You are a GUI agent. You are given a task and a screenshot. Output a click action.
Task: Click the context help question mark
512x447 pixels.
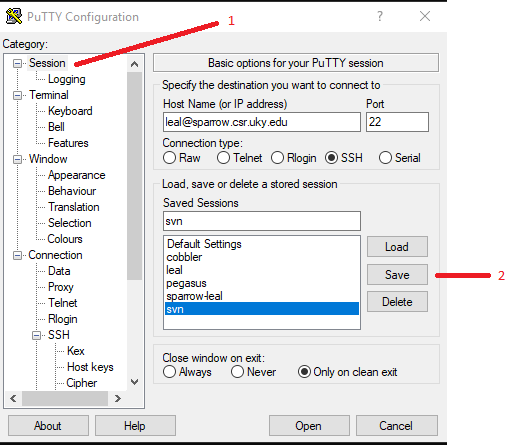[380, 16]
